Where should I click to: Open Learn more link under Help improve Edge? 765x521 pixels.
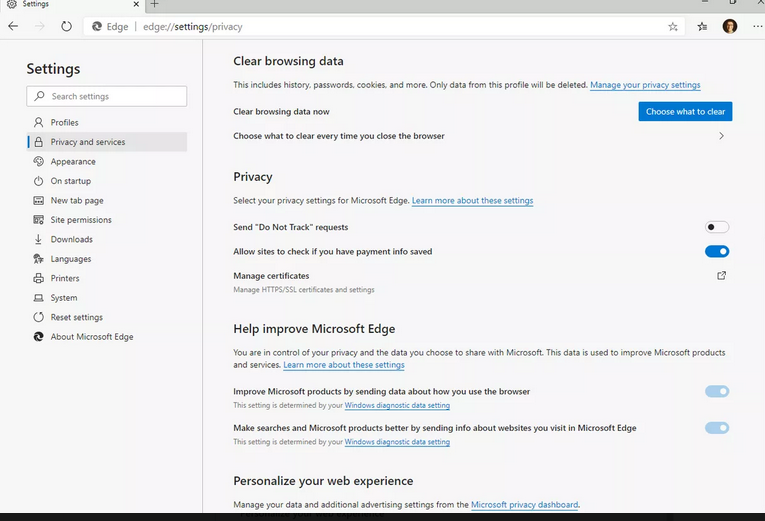coord(343,365)
